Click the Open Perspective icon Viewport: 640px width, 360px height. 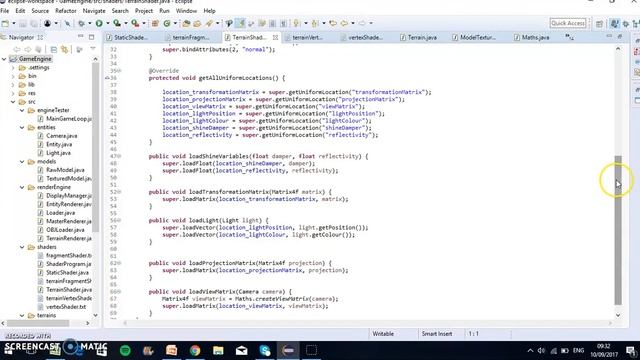pos(599,24)
